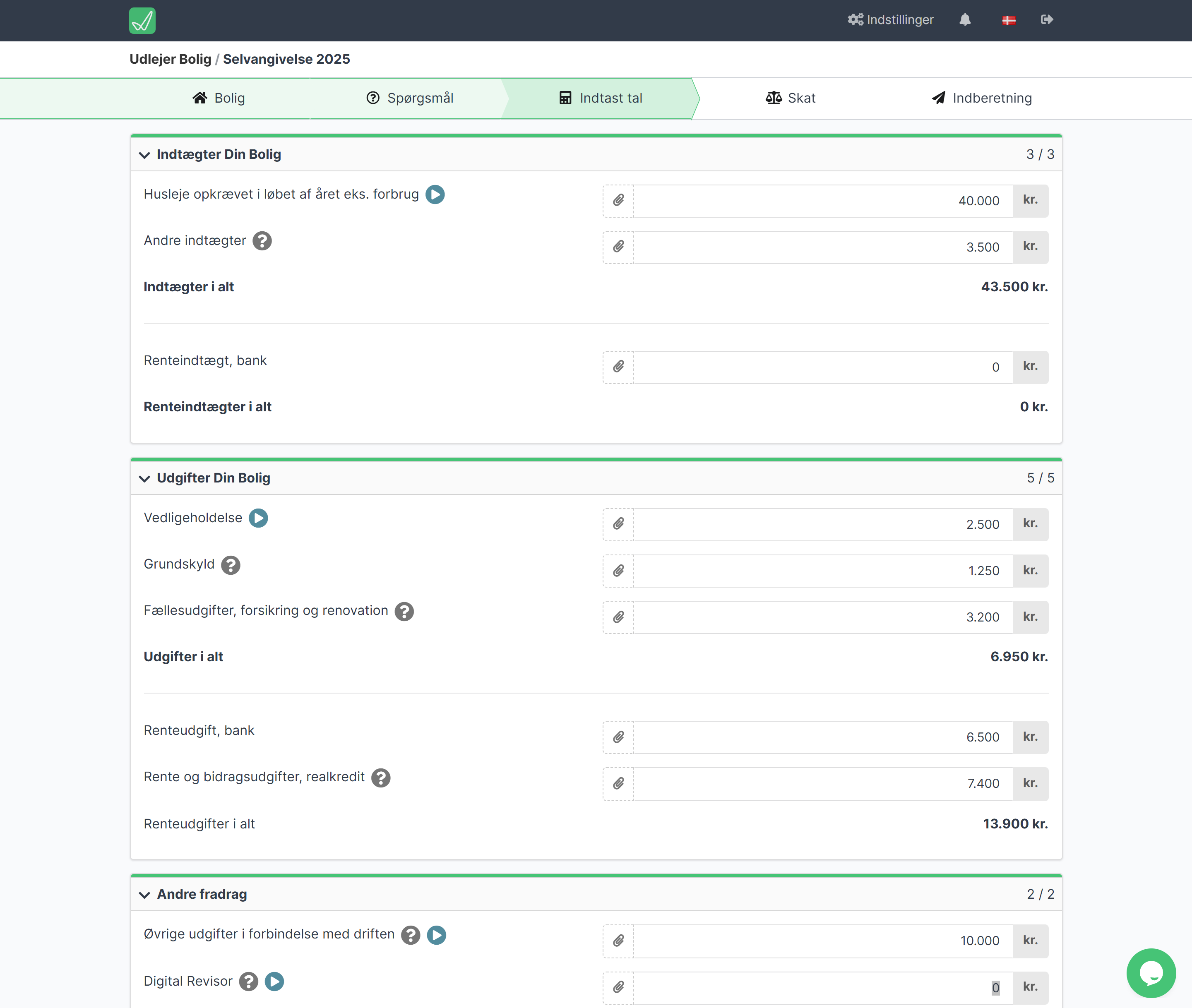Show help for Grundskyld

click(231, 565)
